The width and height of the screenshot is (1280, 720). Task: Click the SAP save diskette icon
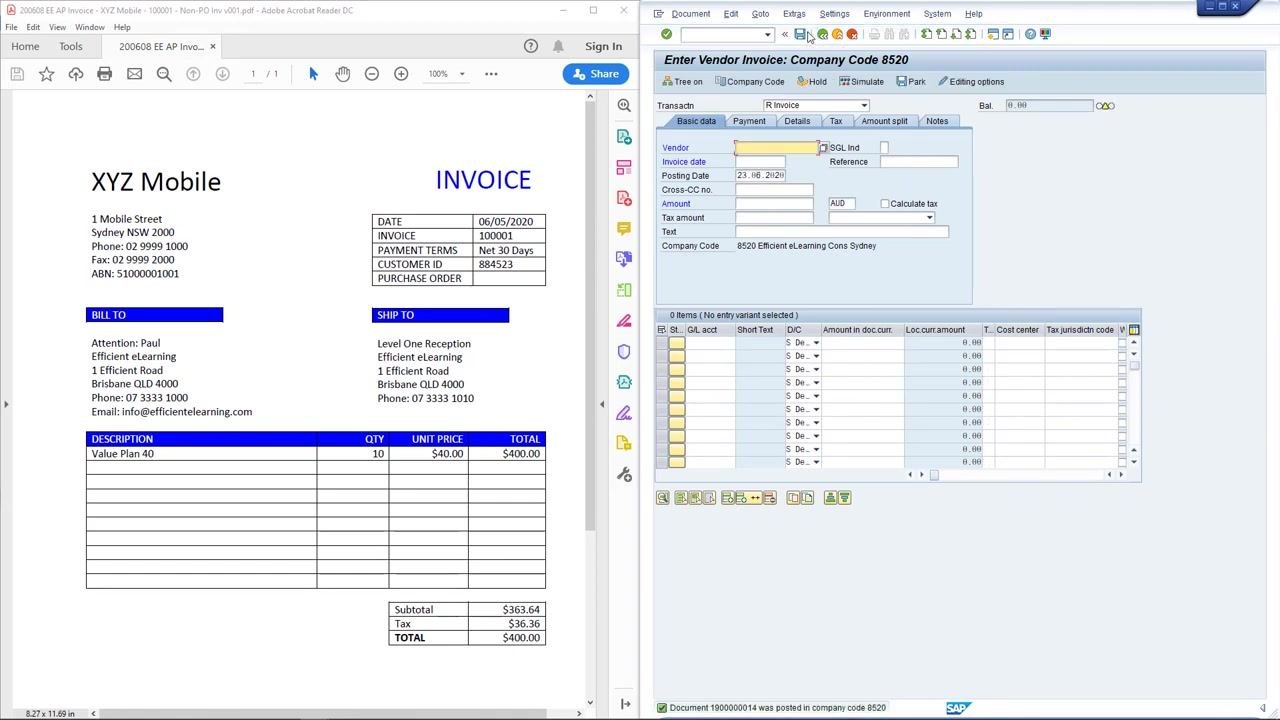click(800, 34)
